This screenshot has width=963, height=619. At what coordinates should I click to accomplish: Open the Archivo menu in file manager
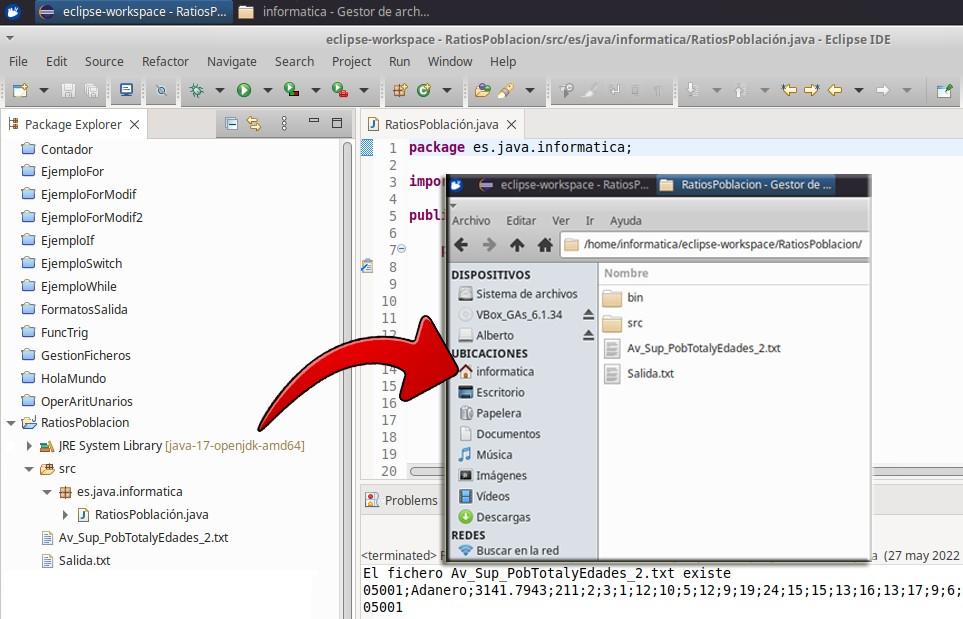point(471,220)
